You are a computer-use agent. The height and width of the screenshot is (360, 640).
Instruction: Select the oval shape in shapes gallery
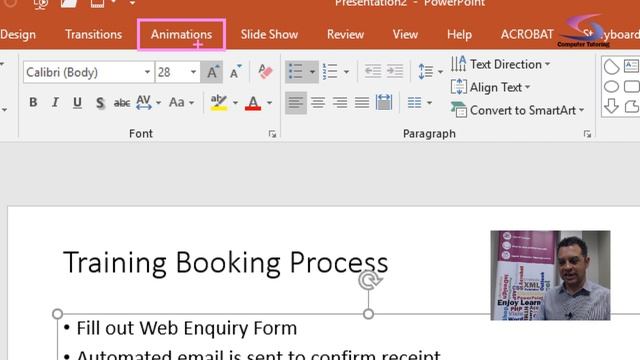[611, 87]
